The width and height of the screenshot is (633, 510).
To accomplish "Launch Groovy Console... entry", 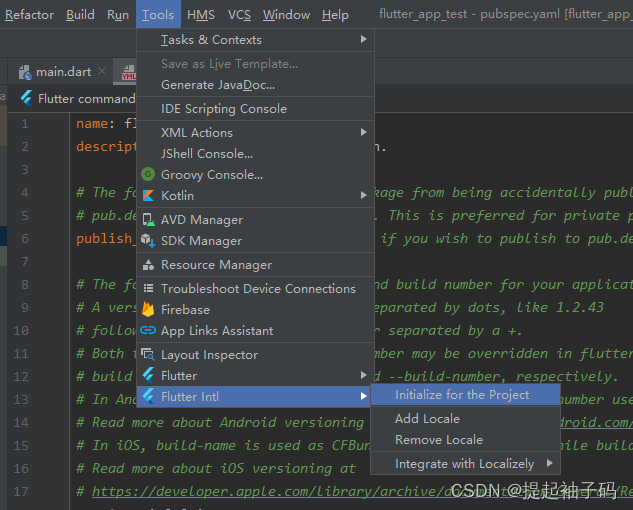I will 256,174.
